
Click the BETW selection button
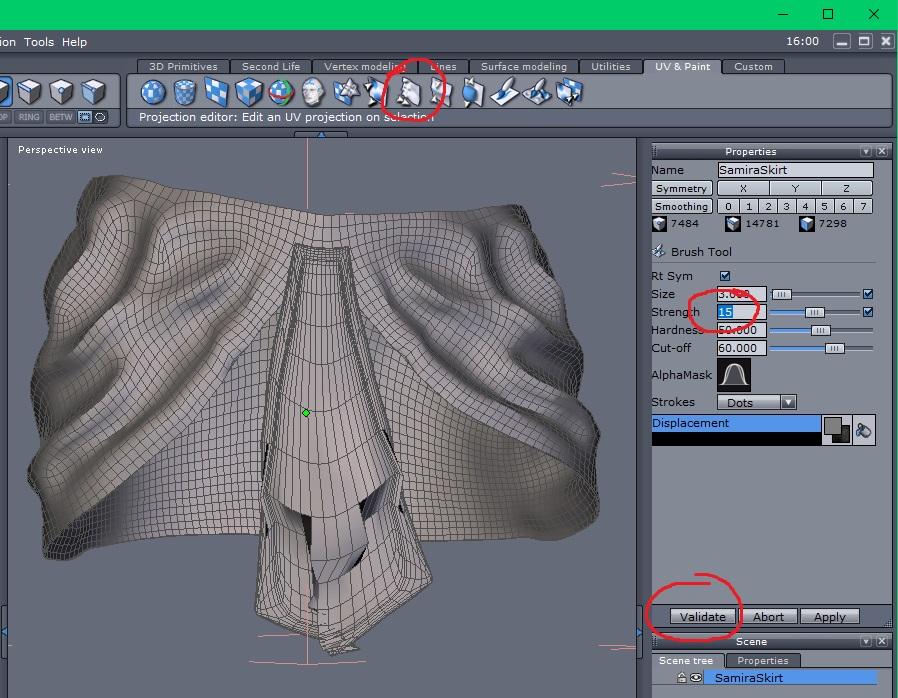[x=61, y=117]
